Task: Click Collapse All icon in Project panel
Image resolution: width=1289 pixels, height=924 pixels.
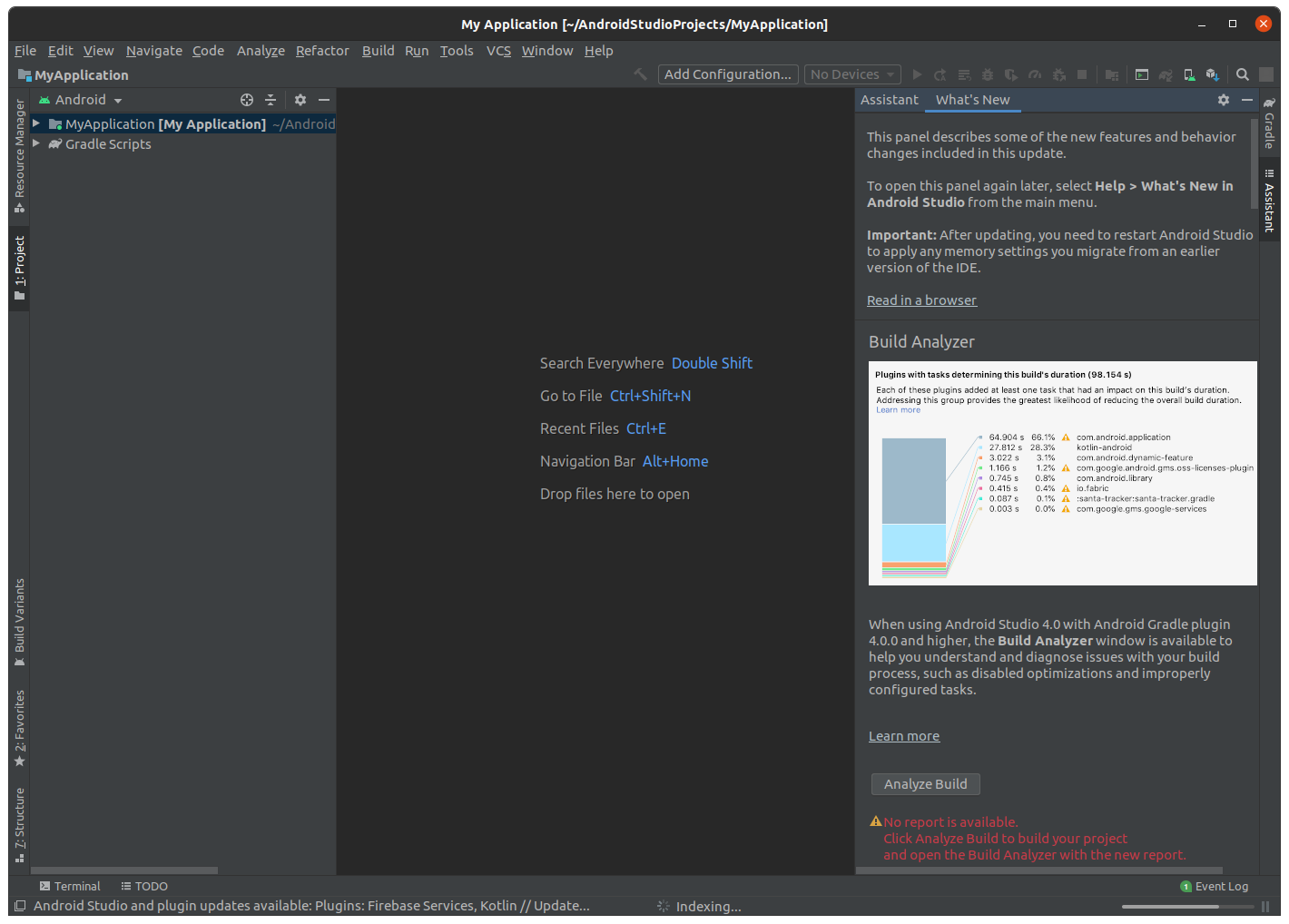Action: [271, 100]
